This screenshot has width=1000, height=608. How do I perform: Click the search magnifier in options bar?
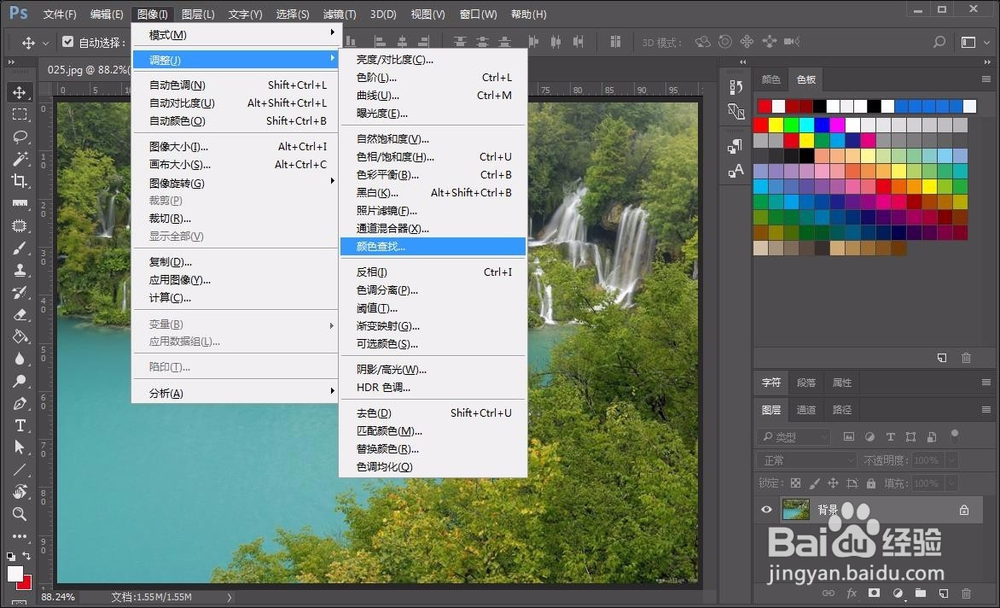[939, 42]
